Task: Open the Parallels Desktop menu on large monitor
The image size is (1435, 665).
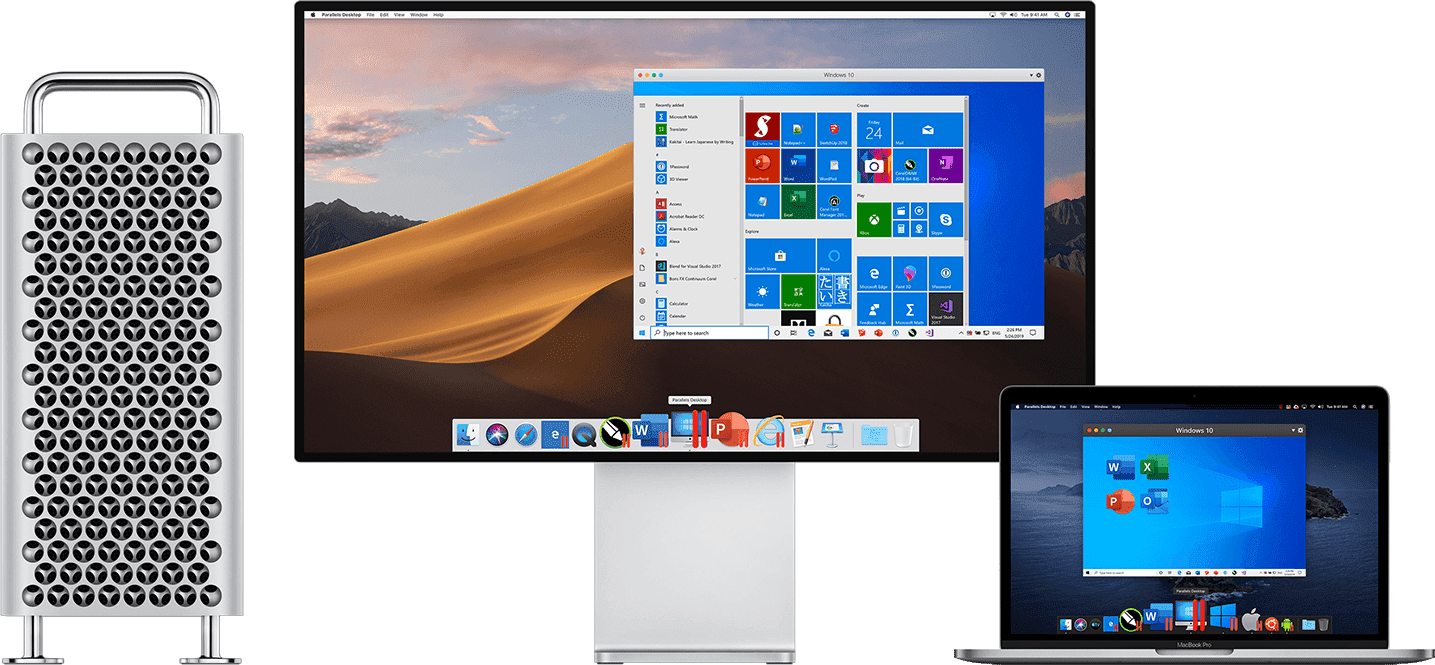Action: coord(342,15)
